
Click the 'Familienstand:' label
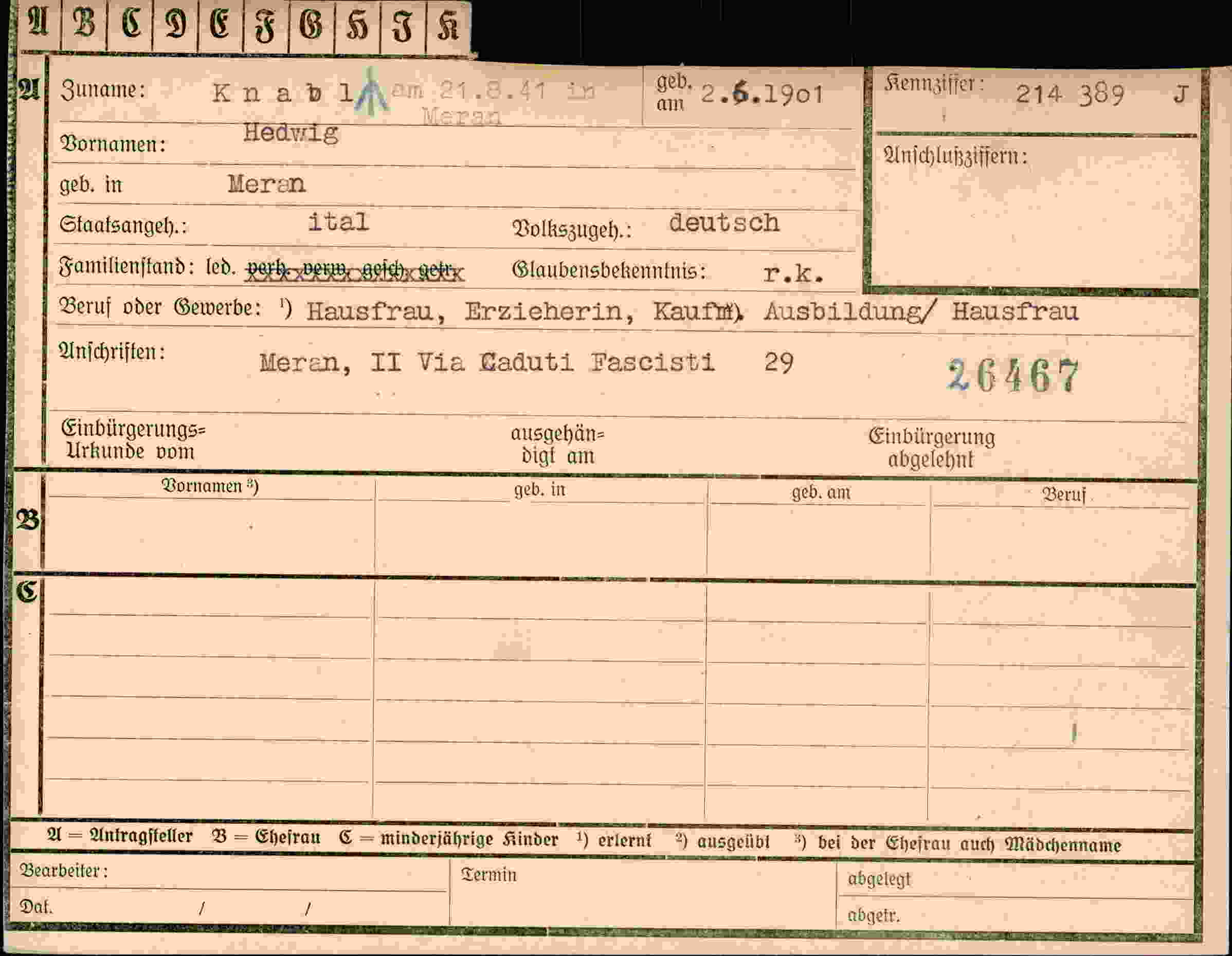click(x=127, y=266)
